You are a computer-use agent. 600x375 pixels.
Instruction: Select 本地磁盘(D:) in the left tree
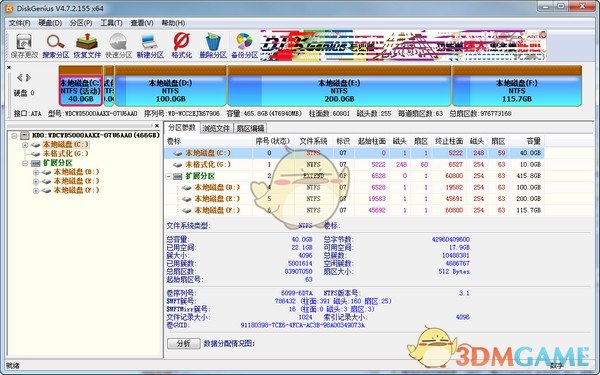pos(77,172)
